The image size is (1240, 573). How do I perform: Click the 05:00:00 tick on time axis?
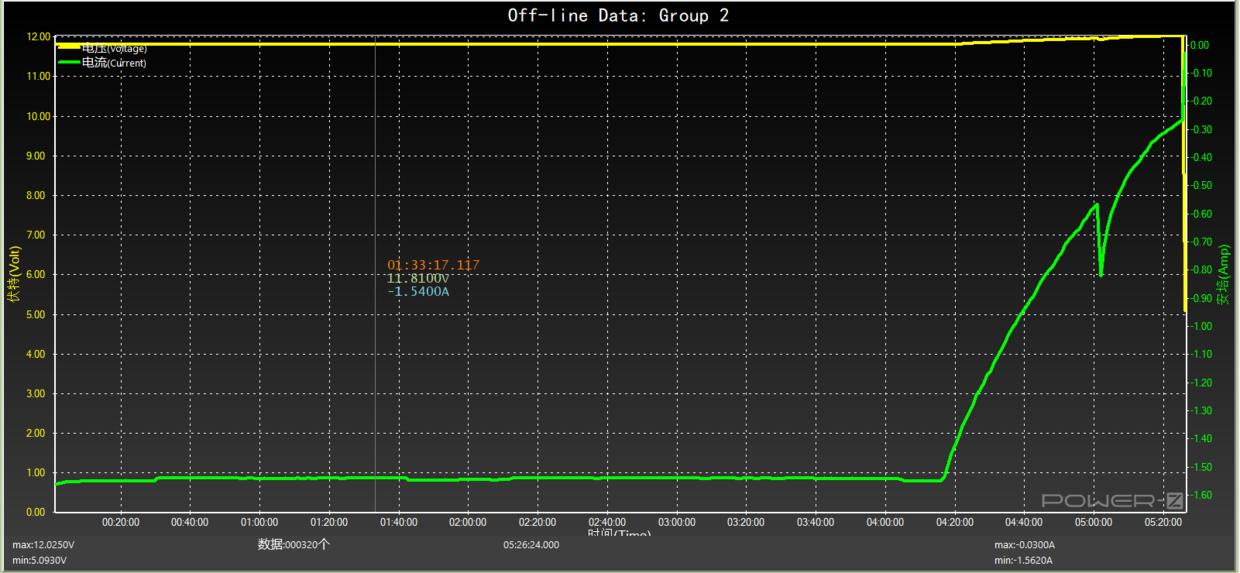click(x=1093, y=522)
